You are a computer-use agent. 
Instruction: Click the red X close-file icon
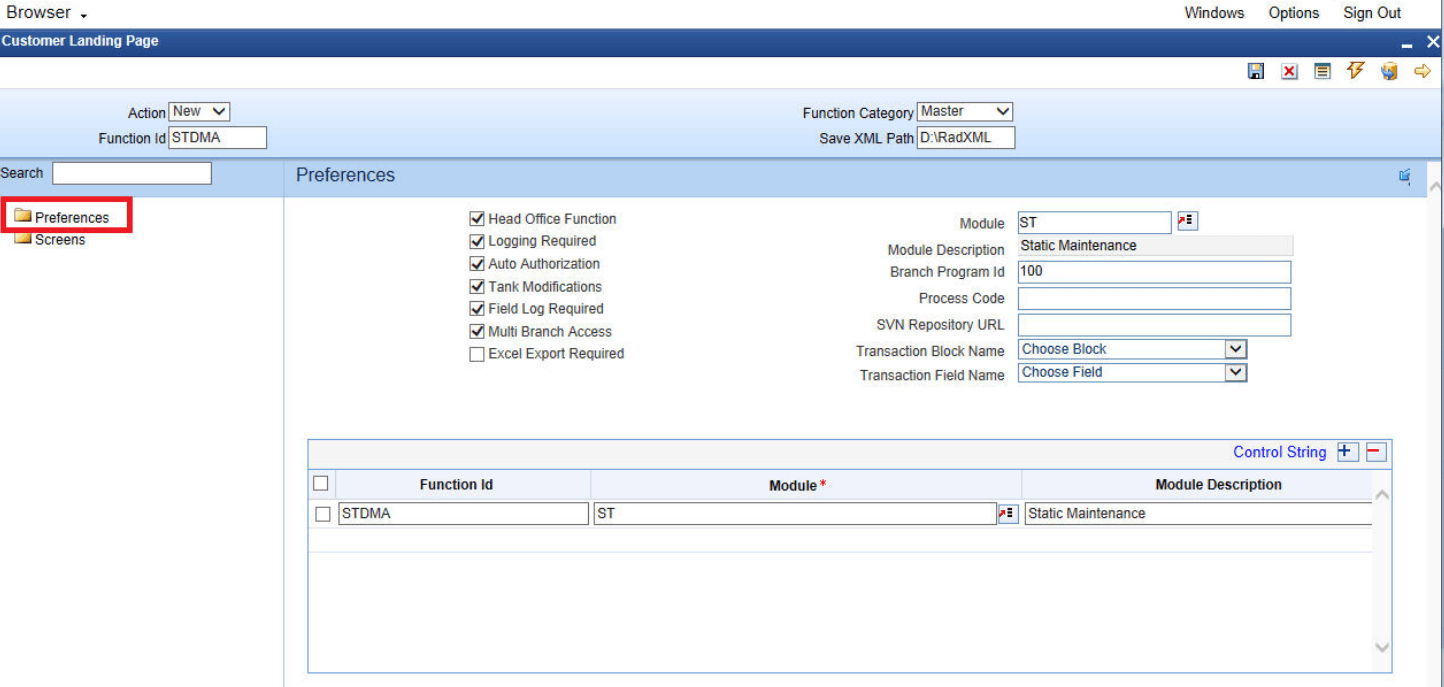1289,72
